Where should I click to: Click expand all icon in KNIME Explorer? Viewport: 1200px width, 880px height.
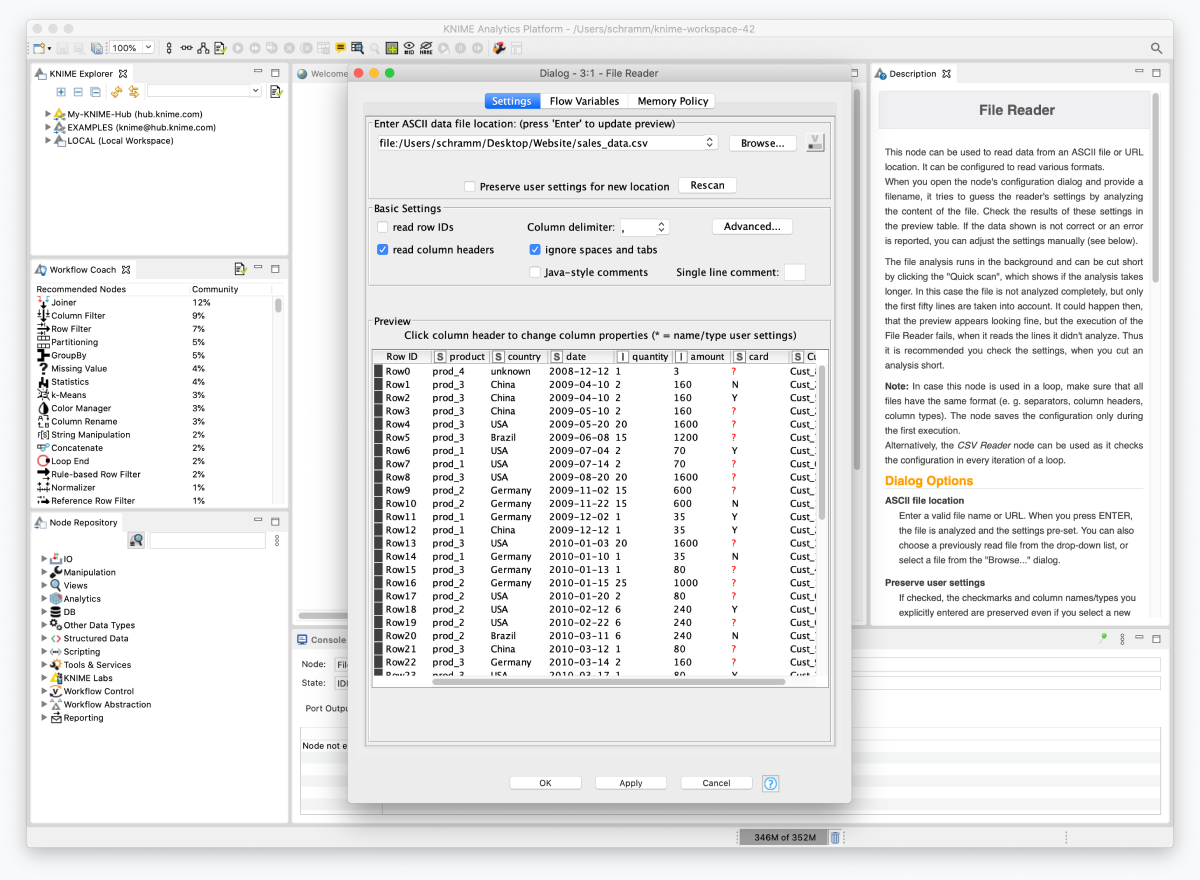click(x=61, y=92)
